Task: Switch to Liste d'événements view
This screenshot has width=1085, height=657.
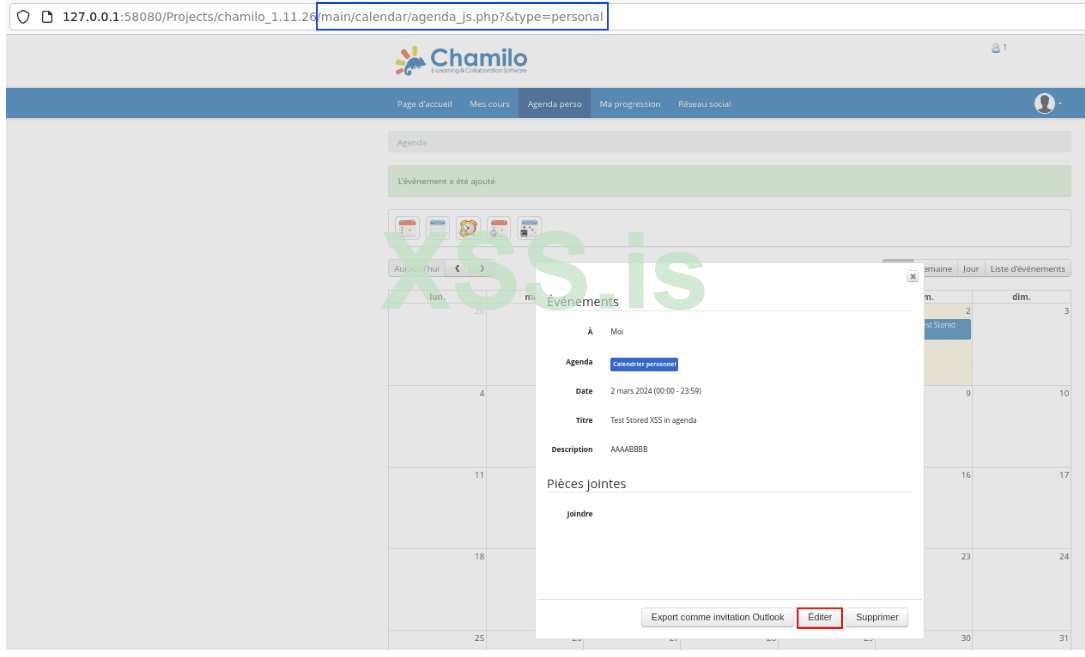Action: (1027, 269)
